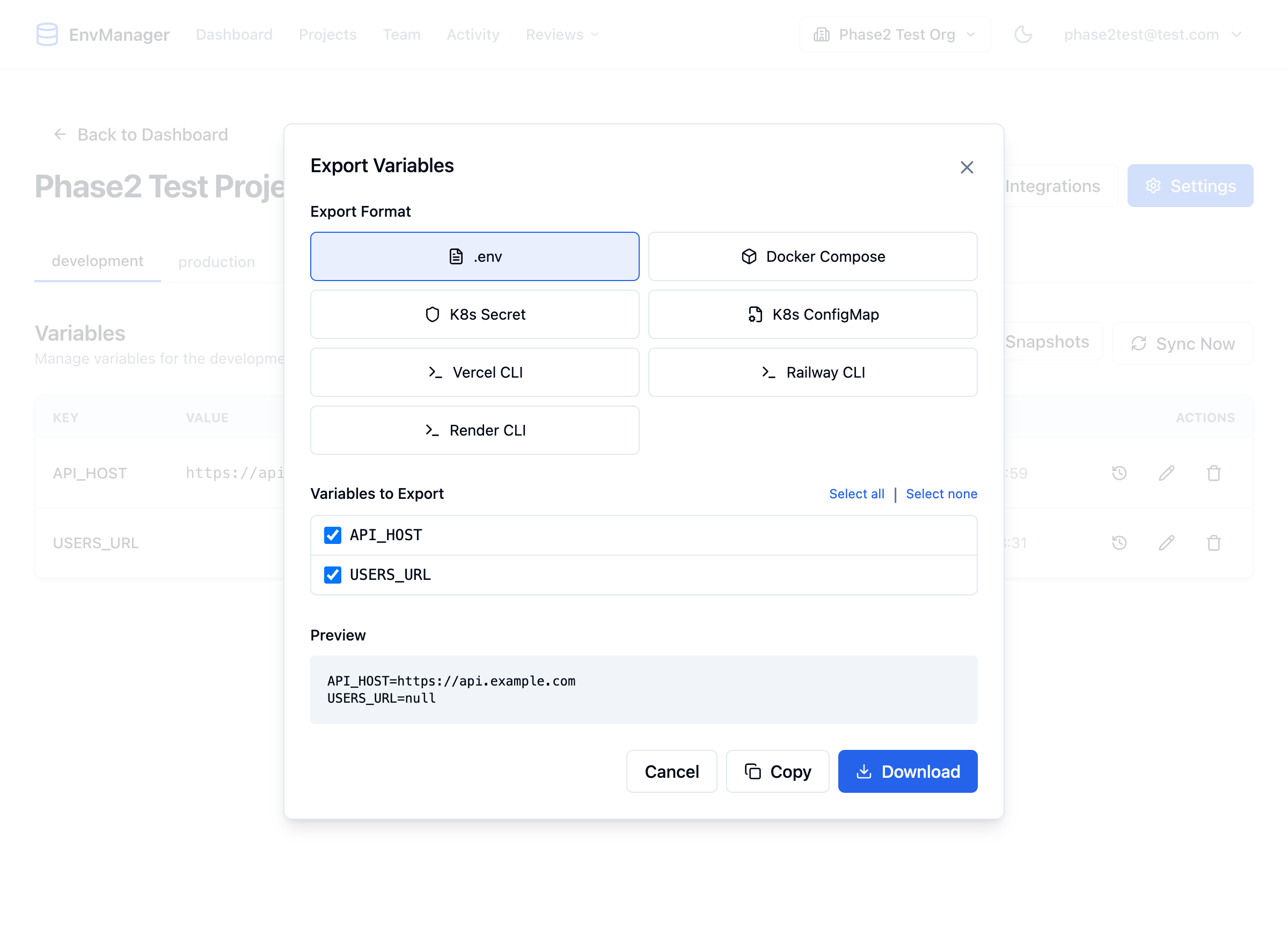Select the Railway CLI format
This screenshot has height=943, width=1288.
[x=812, y=372]
